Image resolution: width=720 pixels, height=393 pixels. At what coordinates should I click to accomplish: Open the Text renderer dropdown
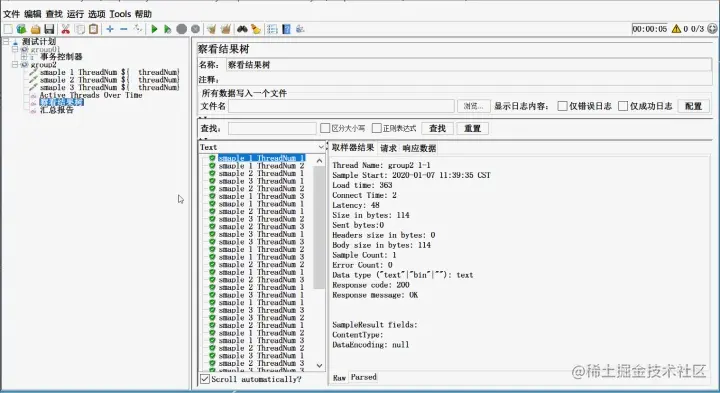pyautogui.click(x=262, y=147)
